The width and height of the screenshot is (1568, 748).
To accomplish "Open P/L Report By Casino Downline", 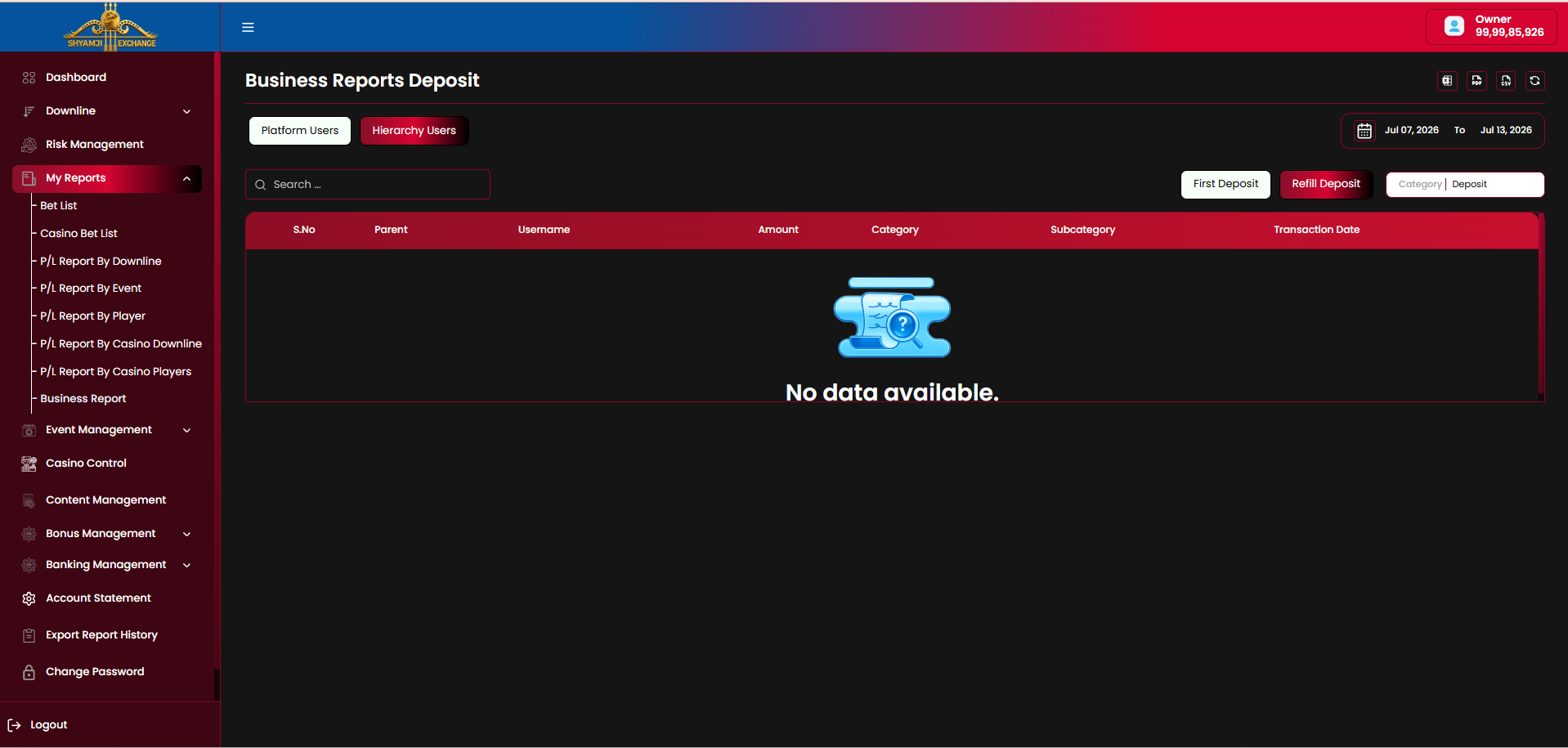I will tap(121, 344).
